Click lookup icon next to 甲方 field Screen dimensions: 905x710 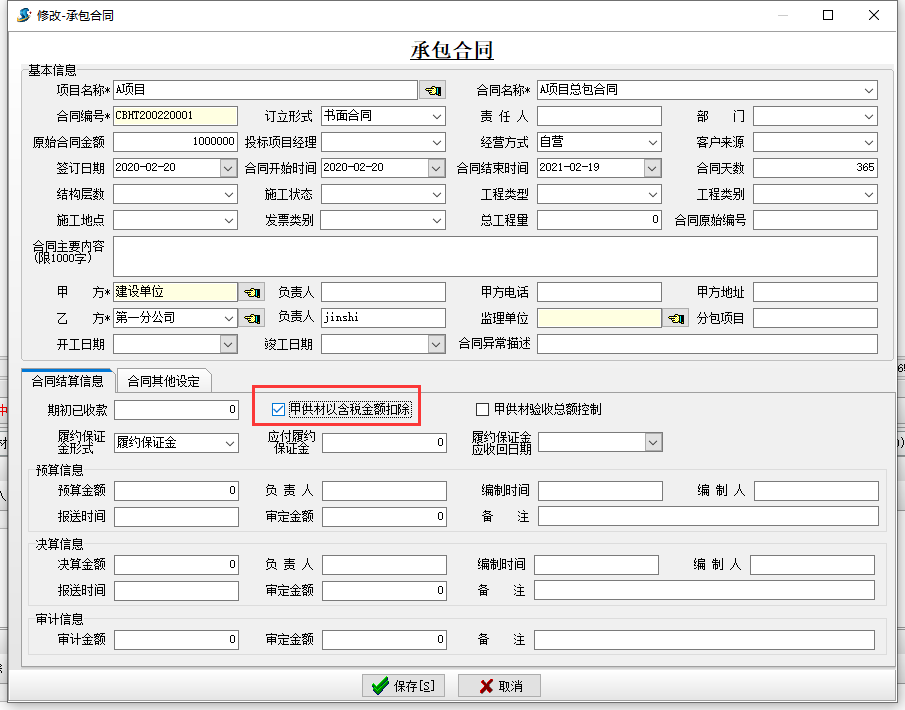[x=252, y=292]
